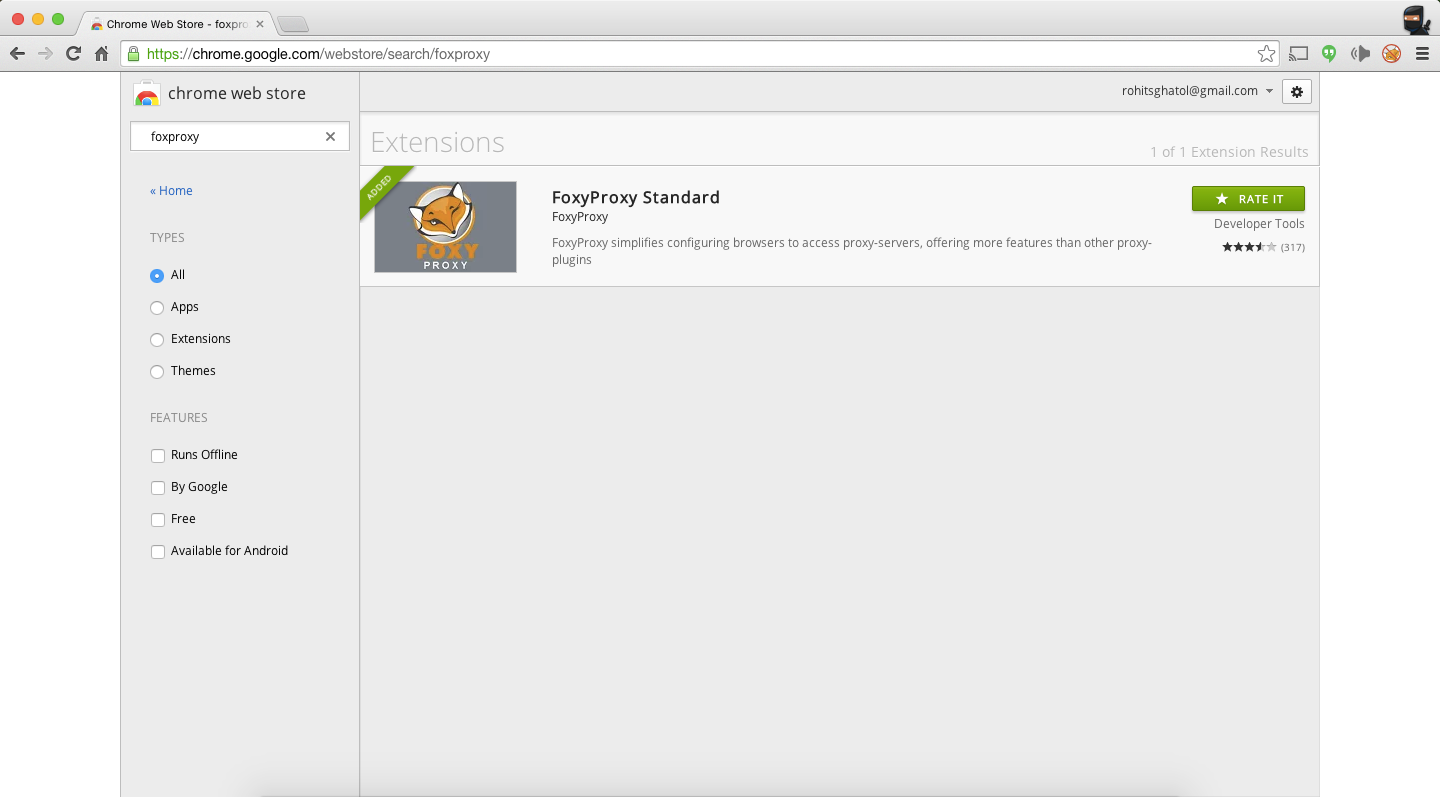Click the green RATE IT button
Screen dimensions: 1440x797
coord(1248,199)
